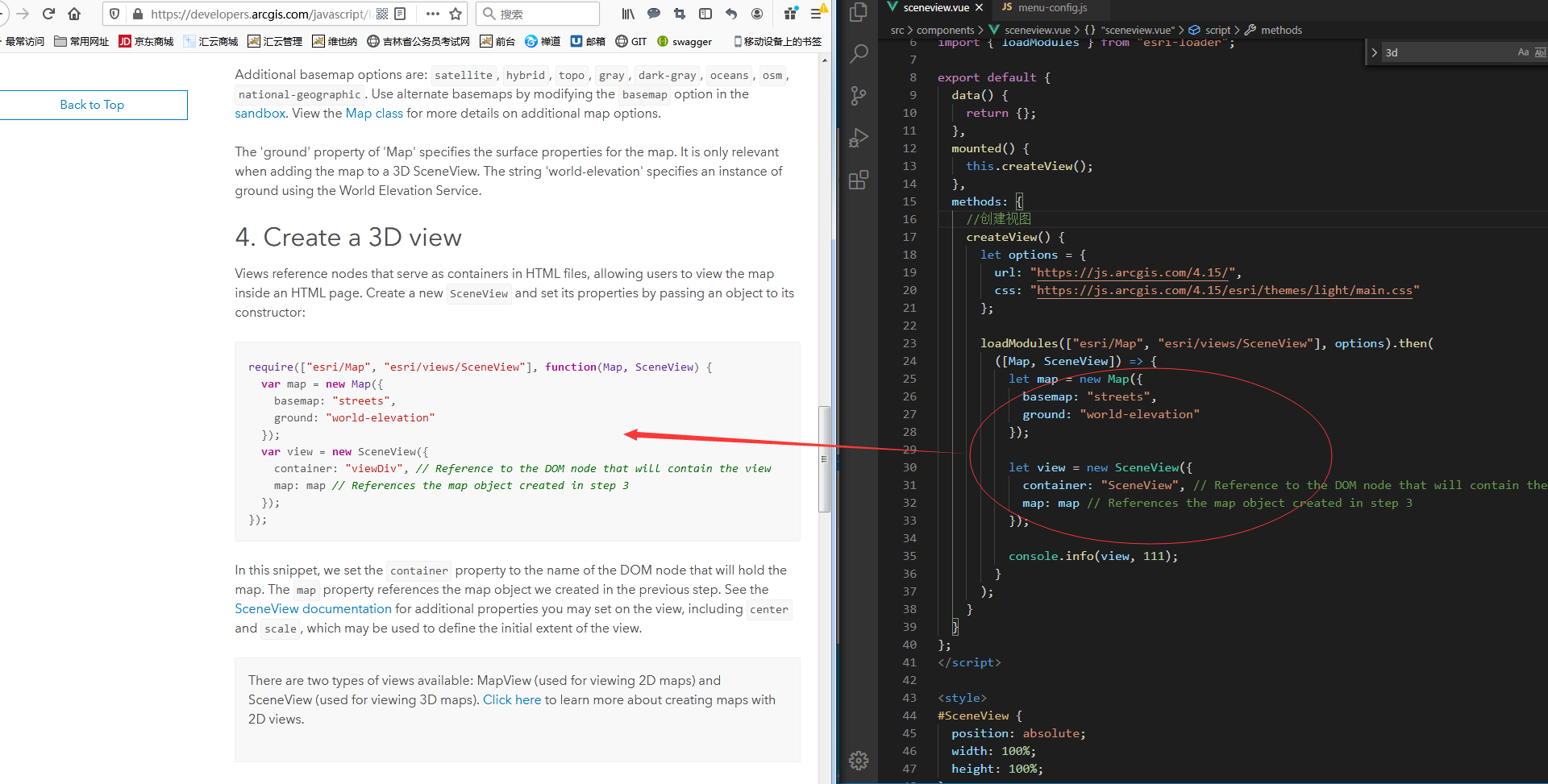Bookmark this page with the star

coord(456,14)
